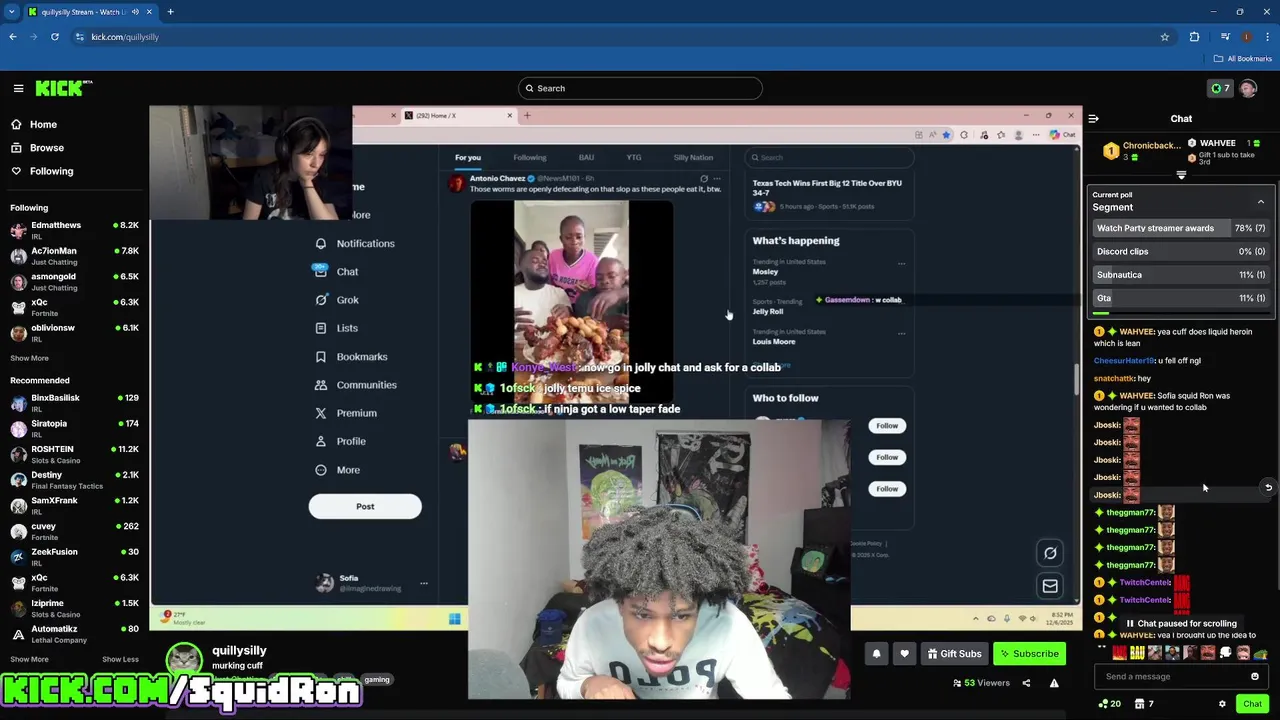1280x720 pixels.
Task: Show more recommended channels
Action: click(29, 659)
